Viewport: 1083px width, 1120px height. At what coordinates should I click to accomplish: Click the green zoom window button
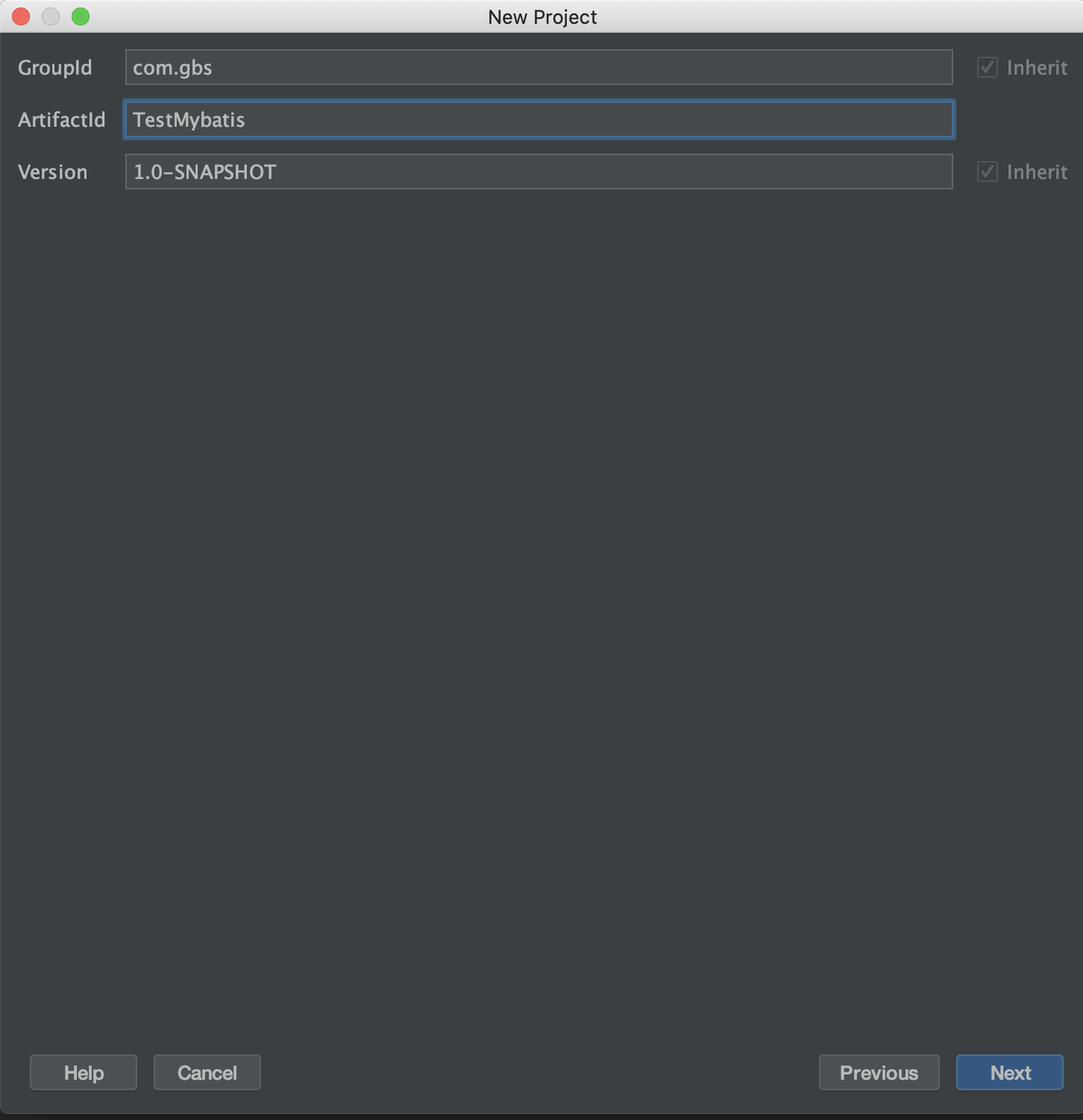[81, 16]
